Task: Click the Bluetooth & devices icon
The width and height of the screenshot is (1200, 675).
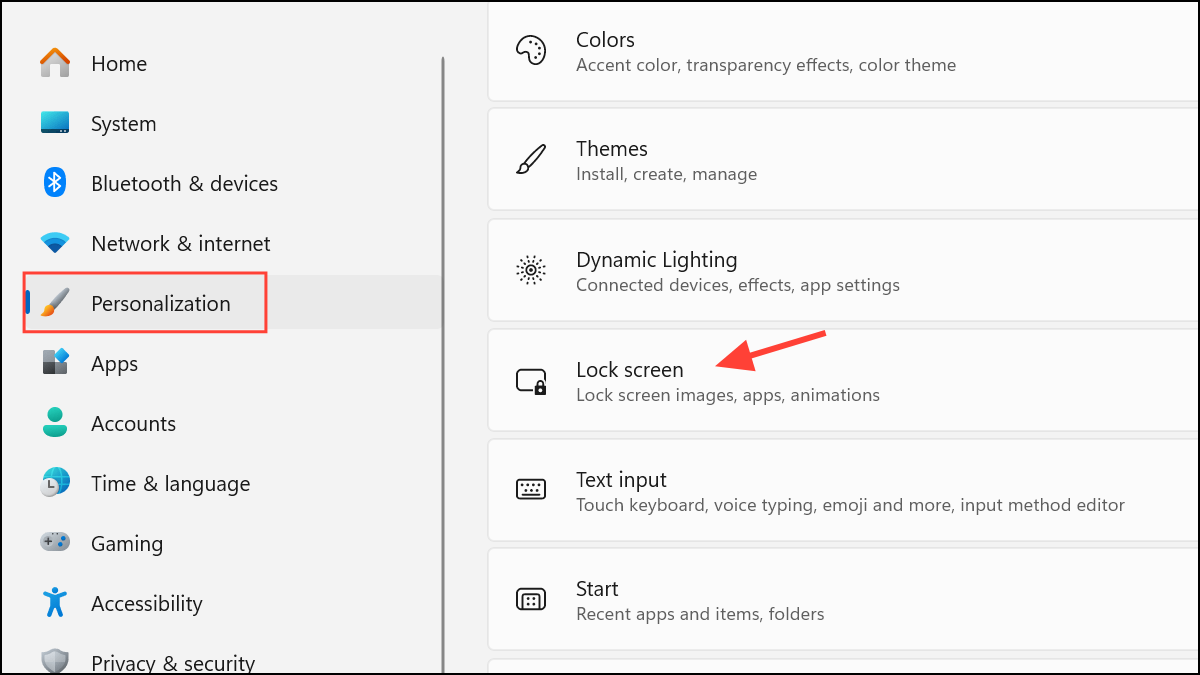Action: click(54, 183)
